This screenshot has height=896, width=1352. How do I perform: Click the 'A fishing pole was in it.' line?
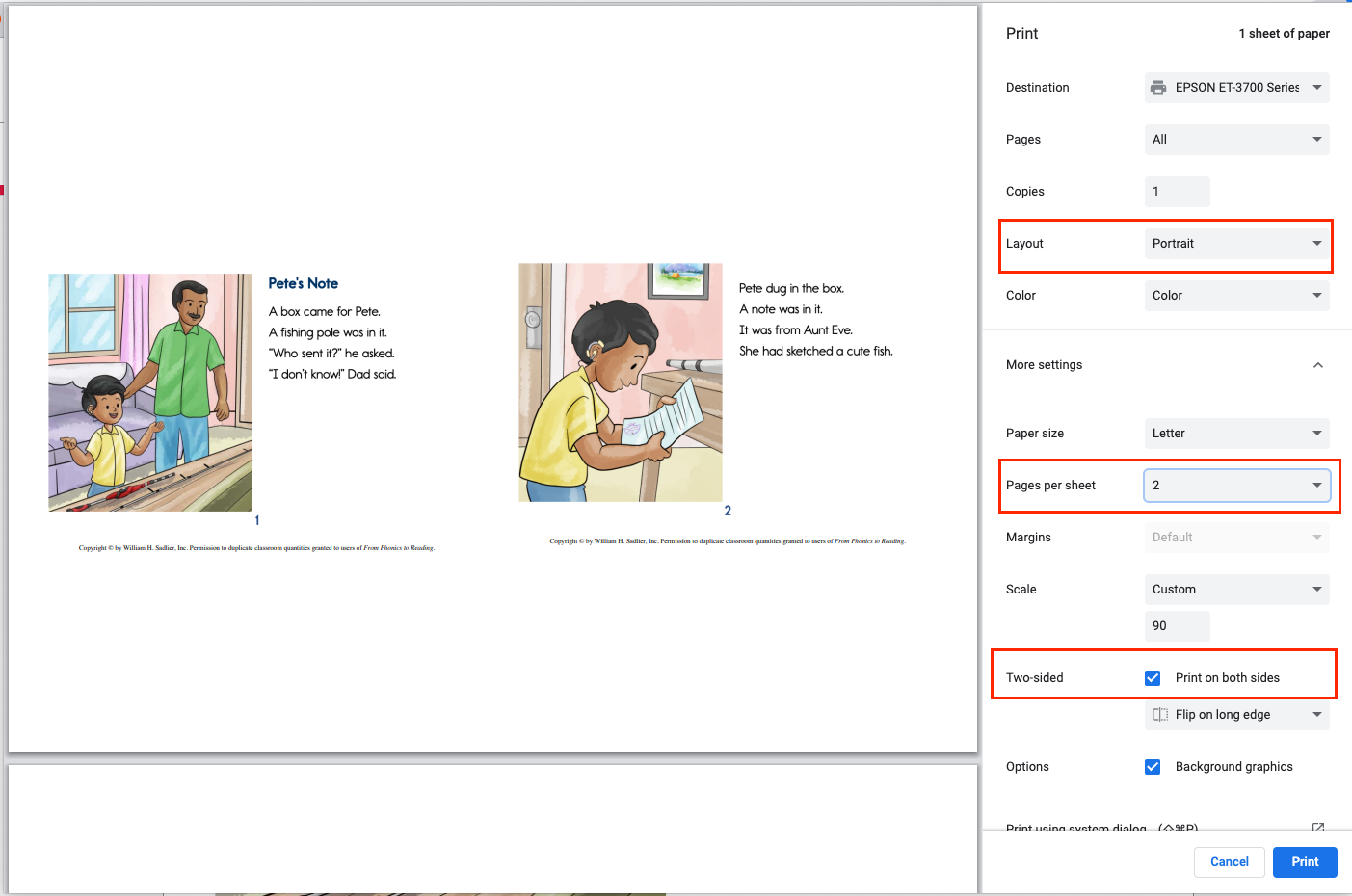tap(328, 332)
